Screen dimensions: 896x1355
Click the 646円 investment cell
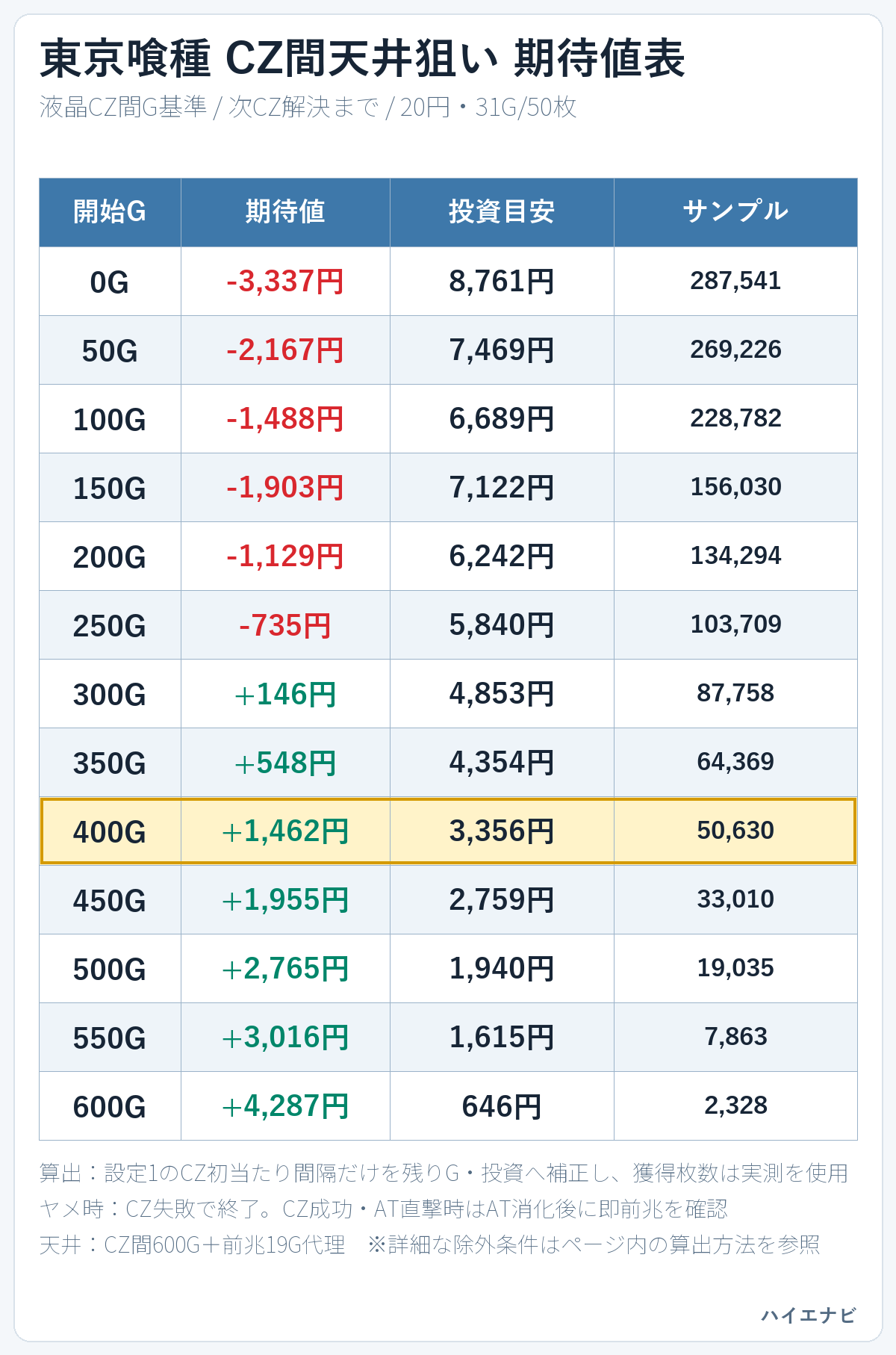pos(502,1106)
